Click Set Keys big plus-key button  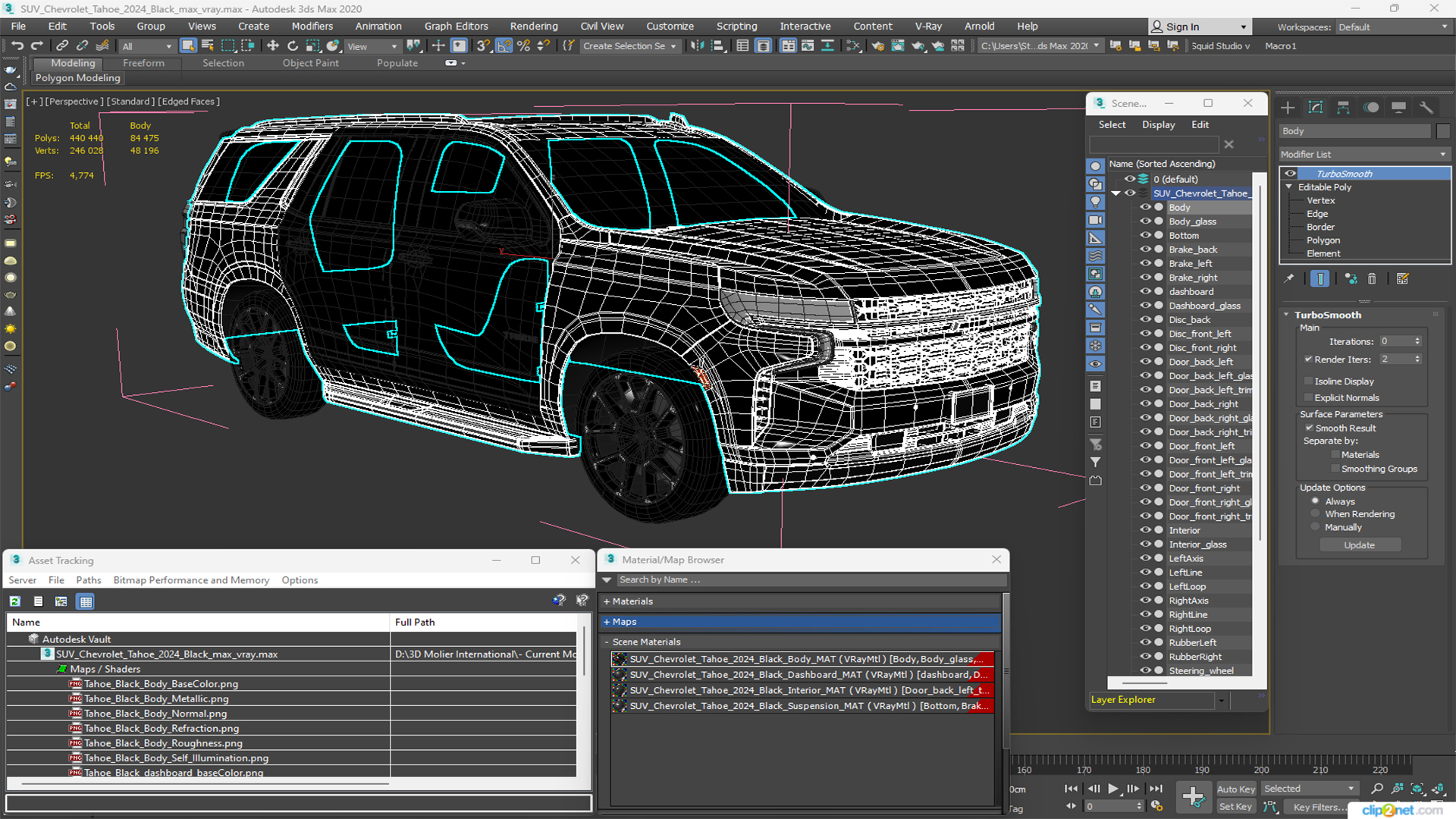1193,797
